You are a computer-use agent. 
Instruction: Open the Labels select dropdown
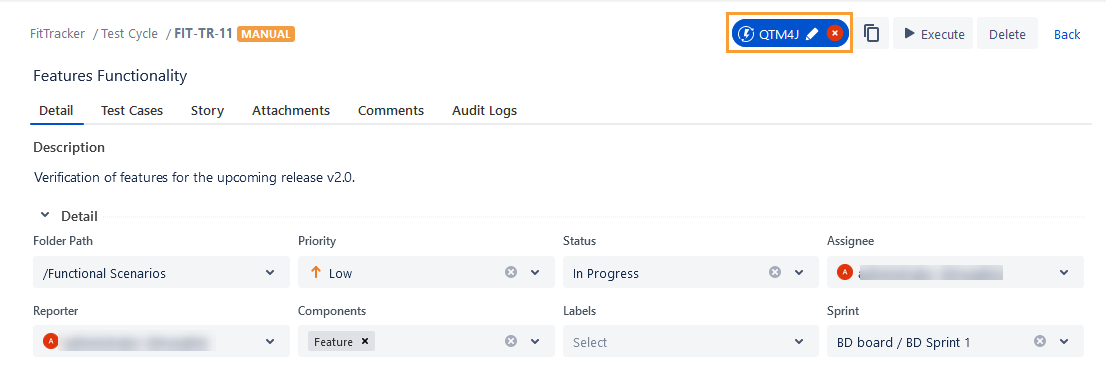point(691,341)
